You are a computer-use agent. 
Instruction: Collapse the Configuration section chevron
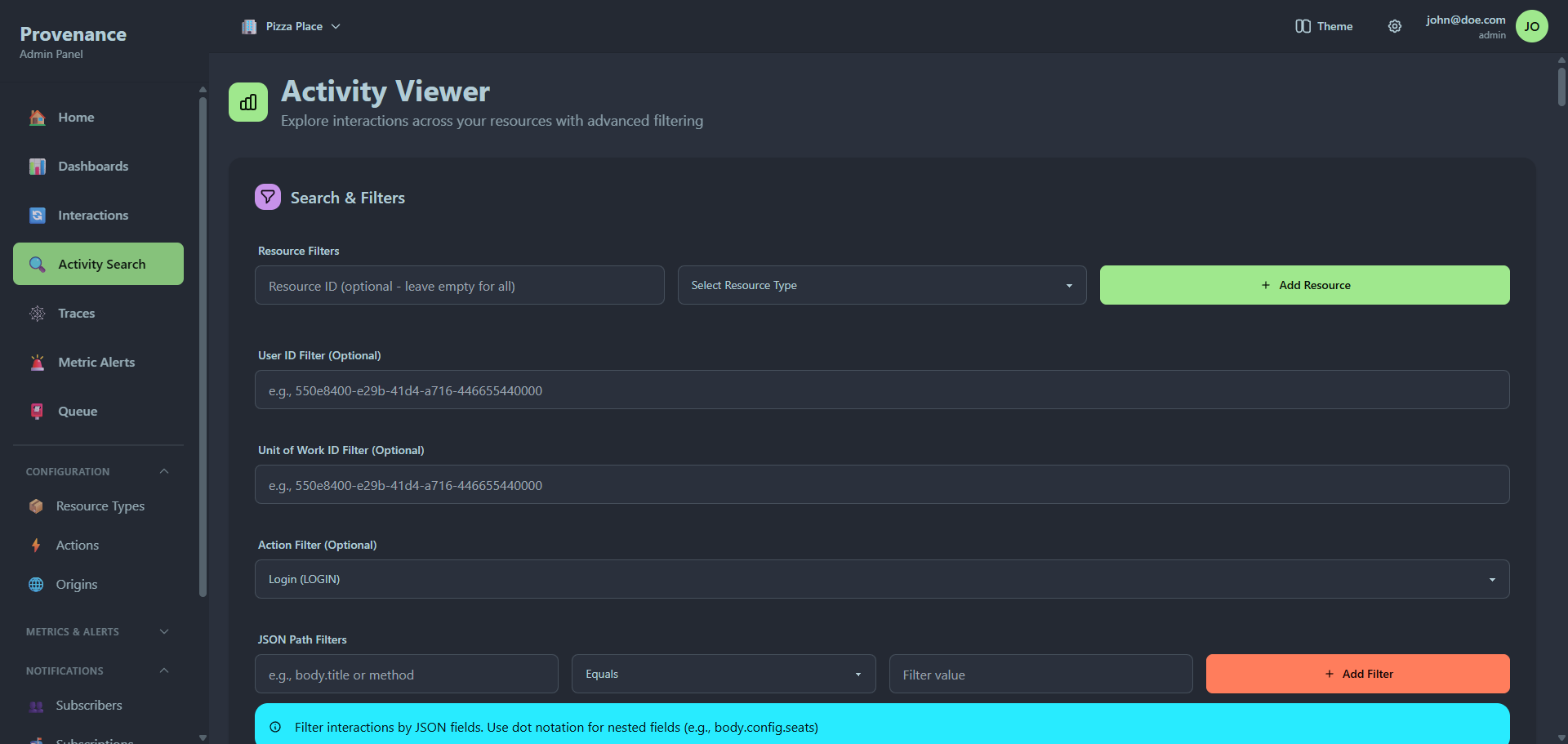[x=163, y=470]
